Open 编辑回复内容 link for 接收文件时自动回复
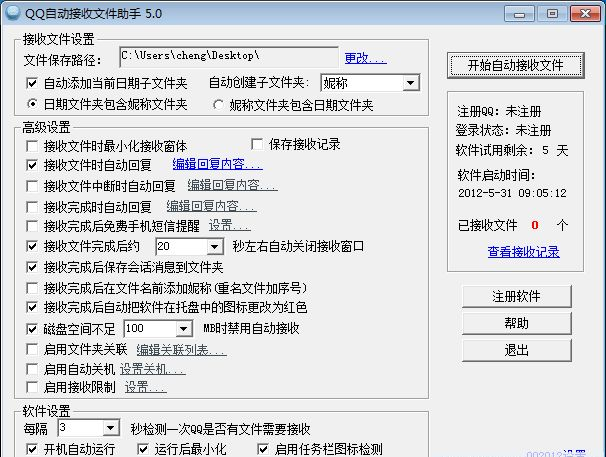Screen dimensions: 606x457 coord(217,164)
